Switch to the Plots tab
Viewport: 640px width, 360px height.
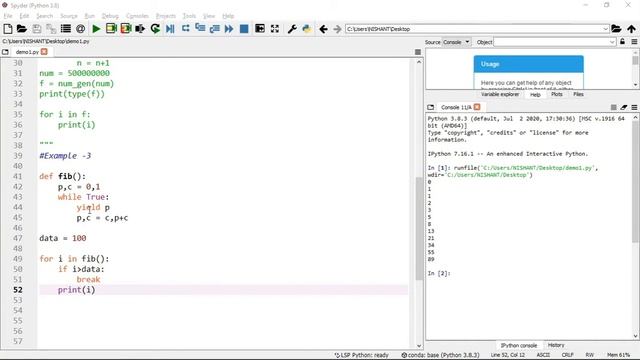[x=557, y=94]
